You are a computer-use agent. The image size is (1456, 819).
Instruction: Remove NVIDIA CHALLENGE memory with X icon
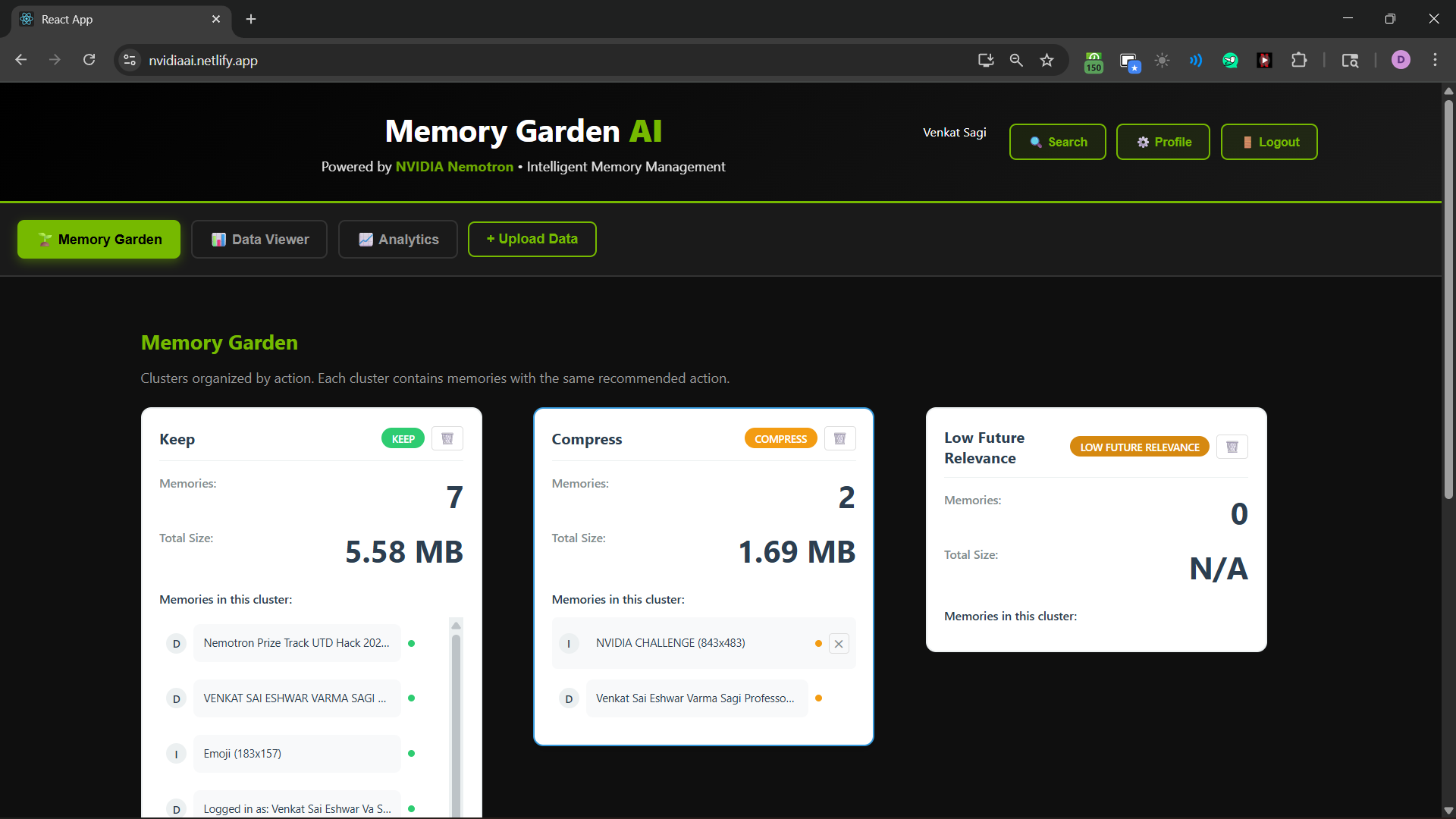[x=839, y=644]
